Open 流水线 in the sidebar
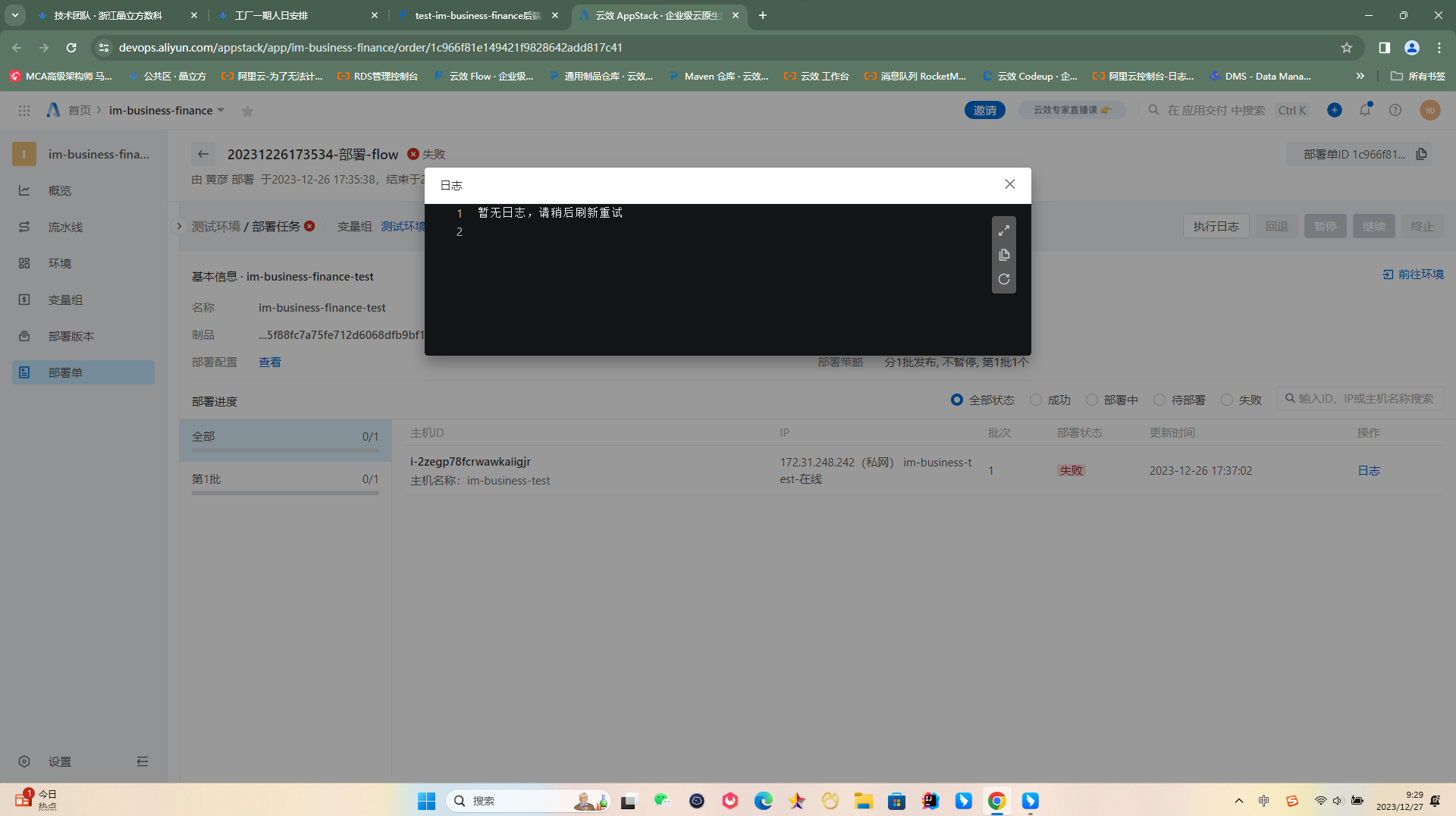Image resolution: width=1456 pixels, height=816 pixels. (83, 227)
